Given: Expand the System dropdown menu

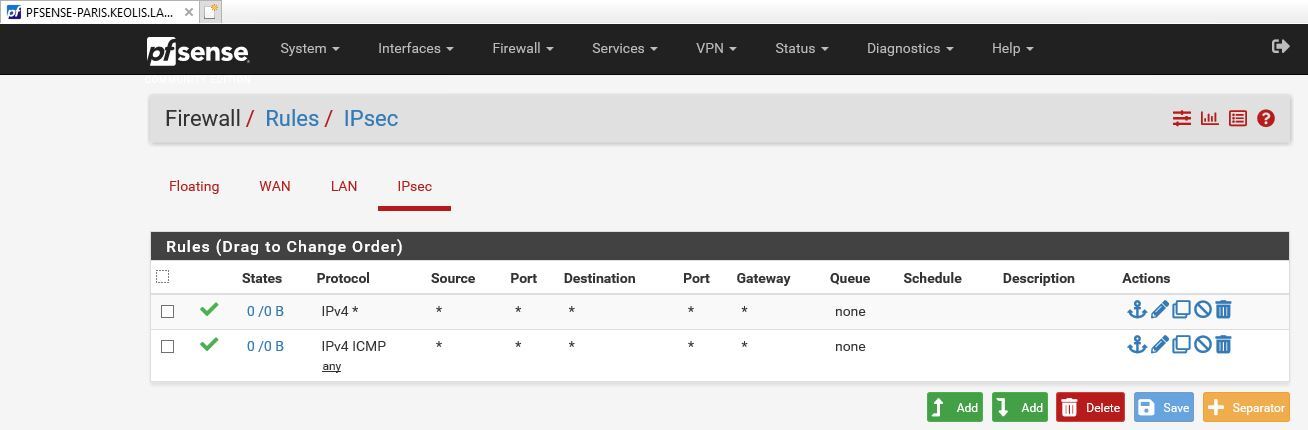Looking at the screenshot, I should point(309,48).
